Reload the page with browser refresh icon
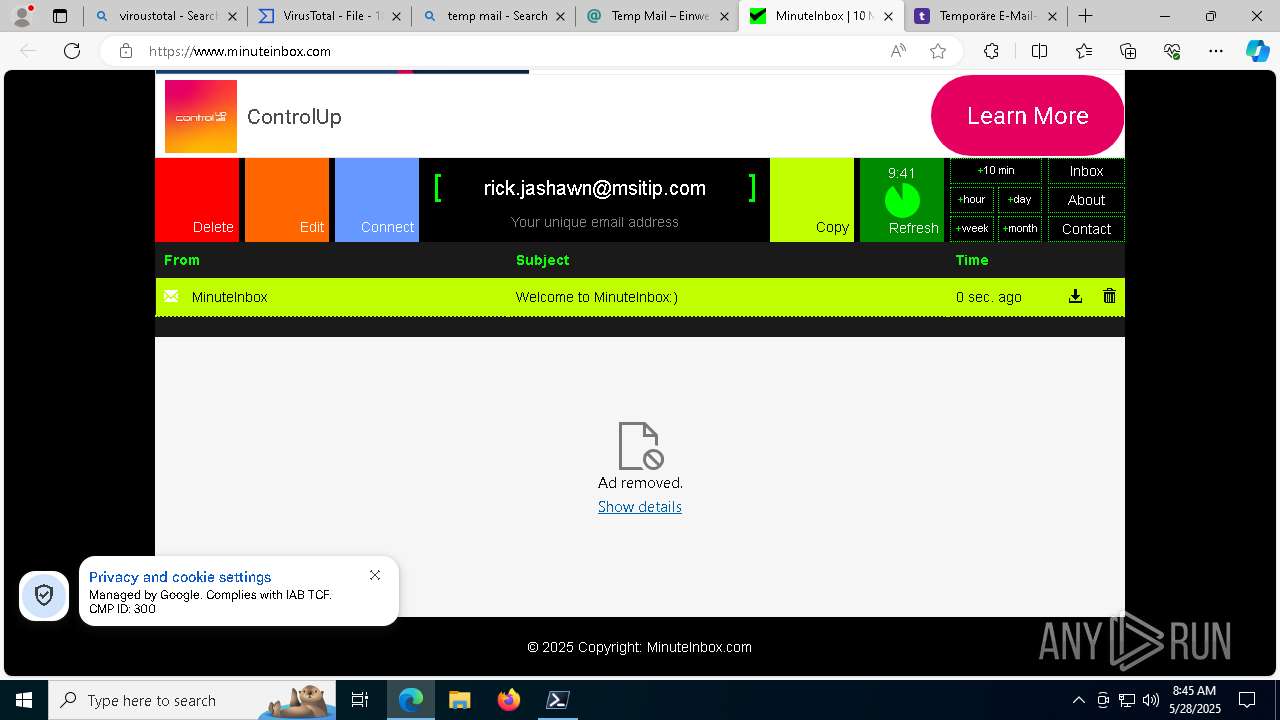 coord(72,51)
